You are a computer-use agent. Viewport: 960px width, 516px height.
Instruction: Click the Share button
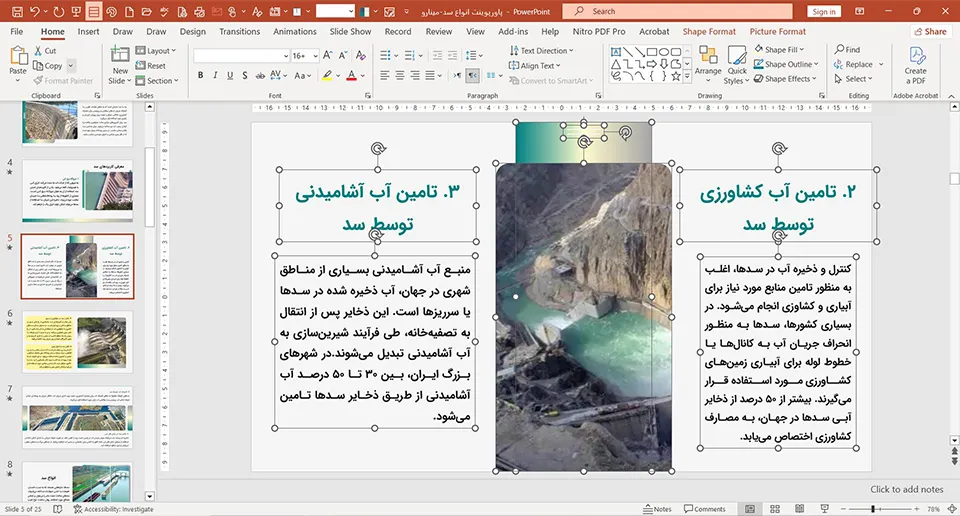click(930, 31)
